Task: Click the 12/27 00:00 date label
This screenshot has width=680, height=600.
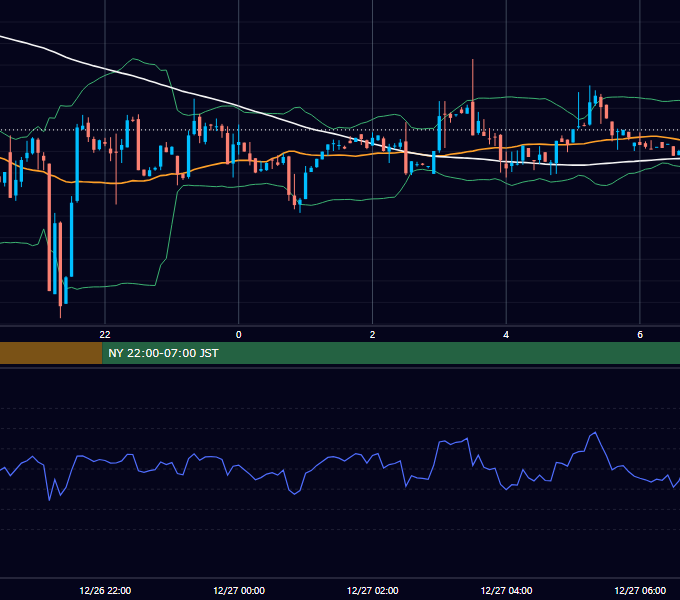Action: click(x=239, y=590)
